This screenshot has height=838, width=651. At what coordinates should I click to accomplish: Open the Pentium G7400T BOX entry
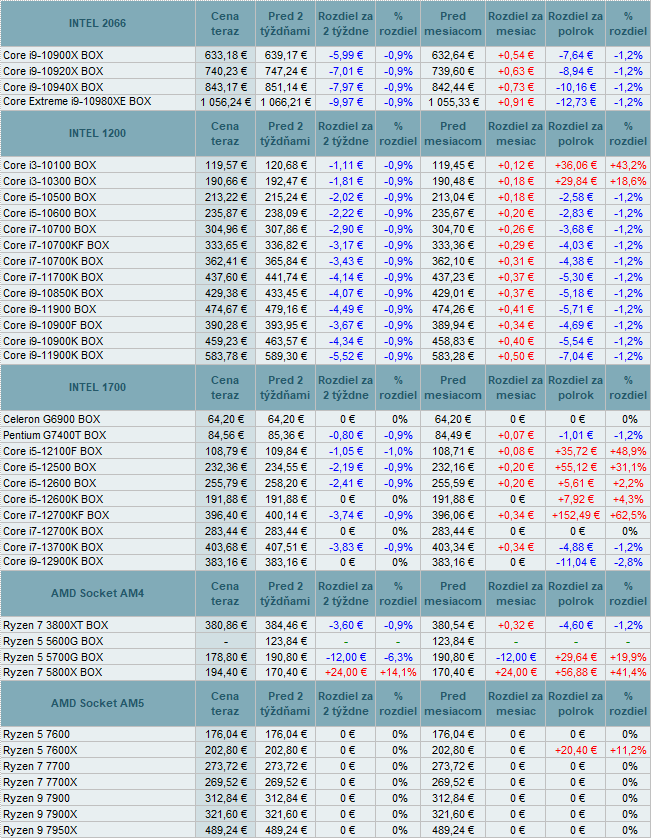pyautogui.click(x=54, y=435)
